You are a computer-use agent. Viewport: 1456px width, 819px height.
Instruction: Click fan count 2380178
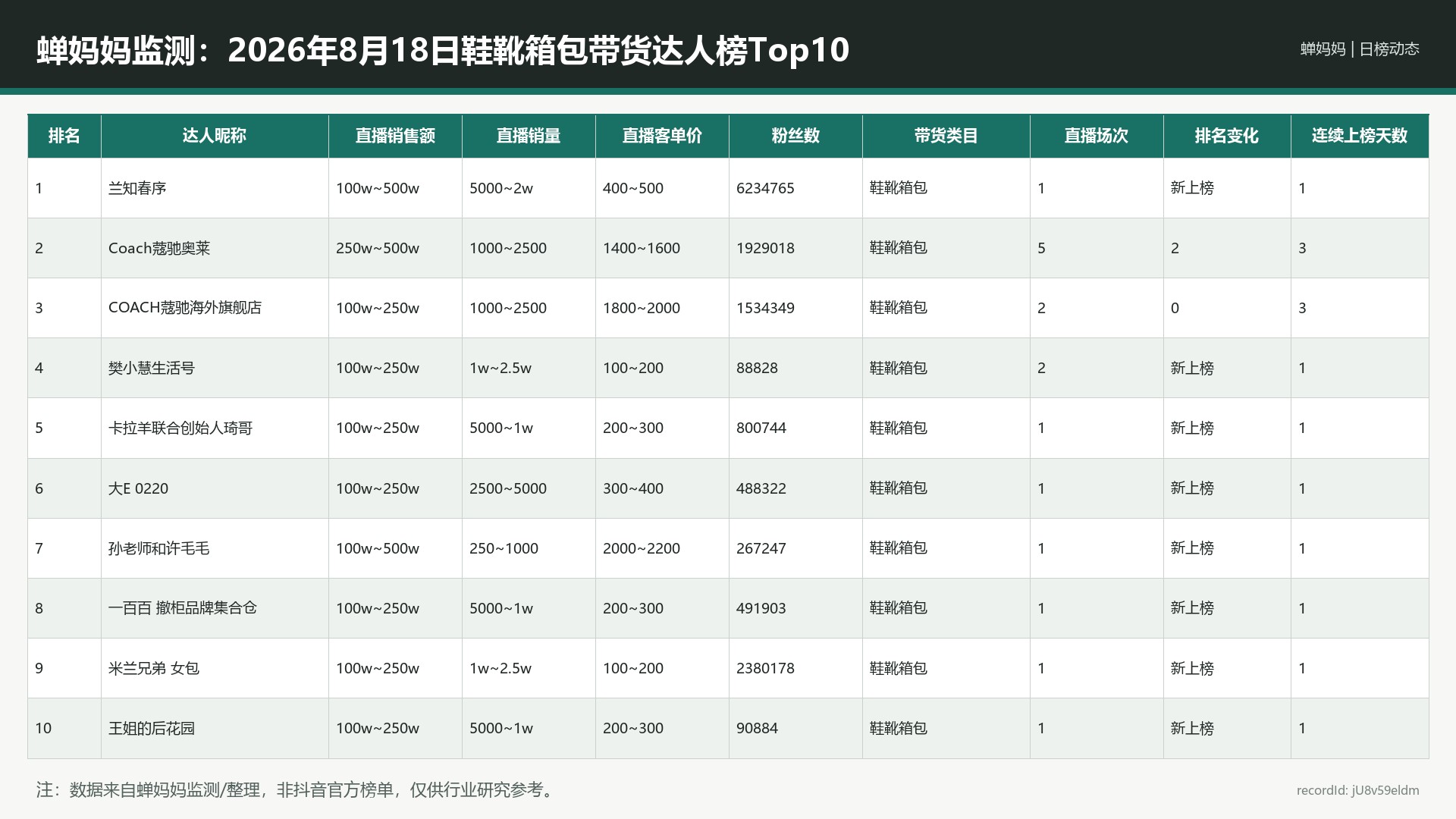[765, 668]
